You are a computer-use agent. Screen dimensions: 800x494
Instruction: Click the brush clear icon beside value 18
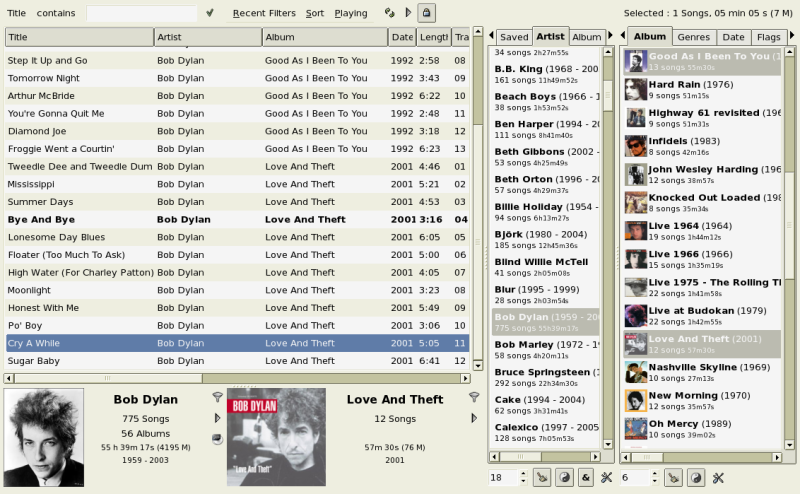click(542, 478)
